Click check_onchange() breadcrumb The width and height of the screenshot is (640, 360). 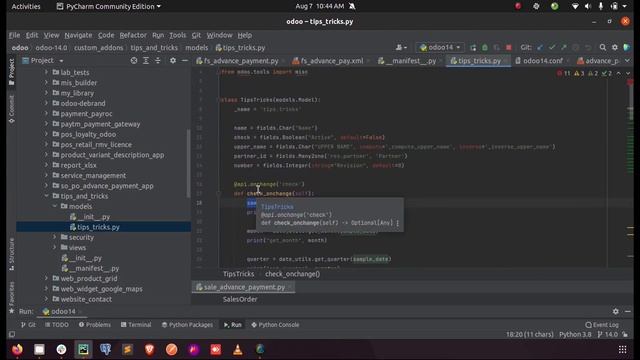pyautogui.click(x=292, y=274)
